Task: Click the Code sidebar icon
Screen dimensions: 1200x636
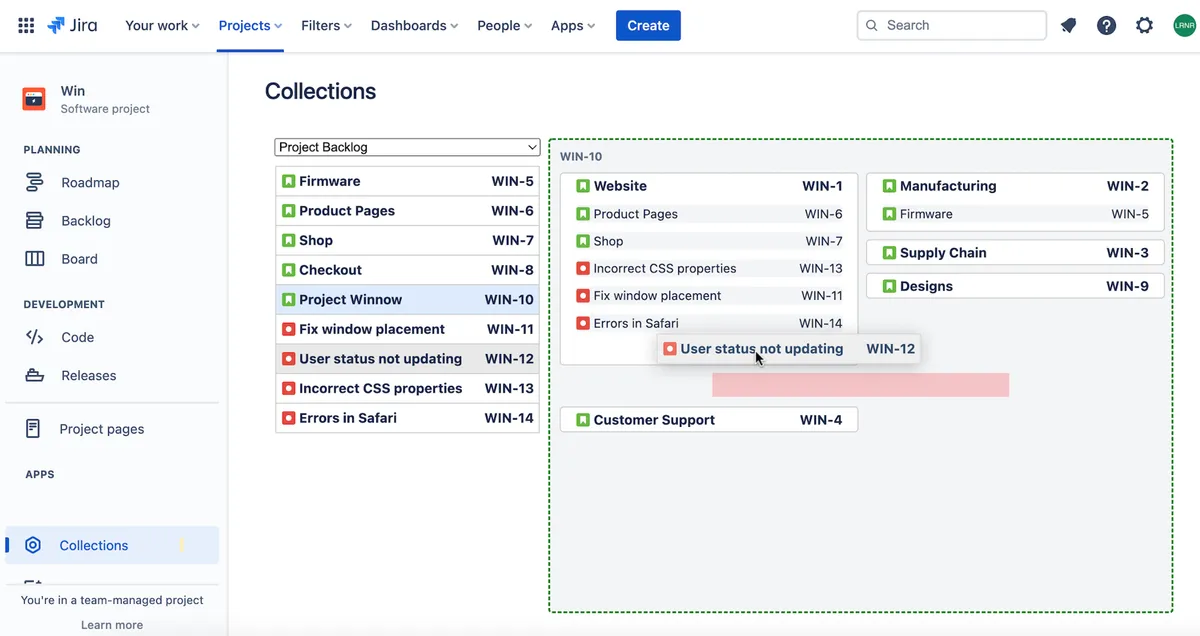Action: 34,337
